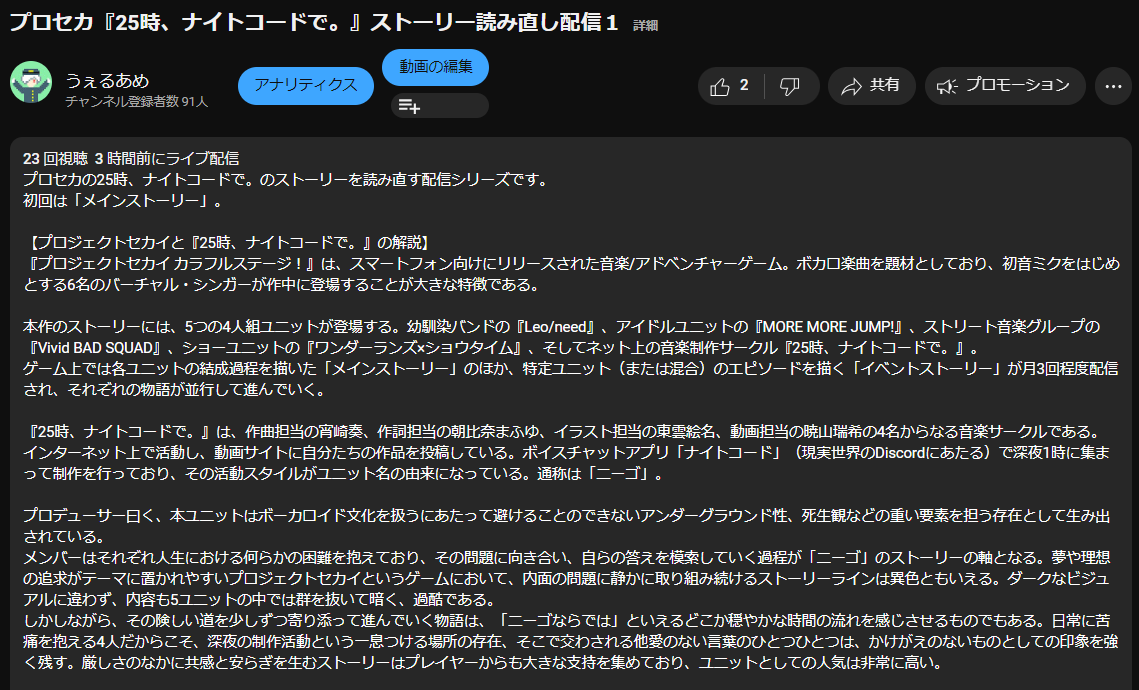Click the チャンネル登録者数 91人 text

137,102
